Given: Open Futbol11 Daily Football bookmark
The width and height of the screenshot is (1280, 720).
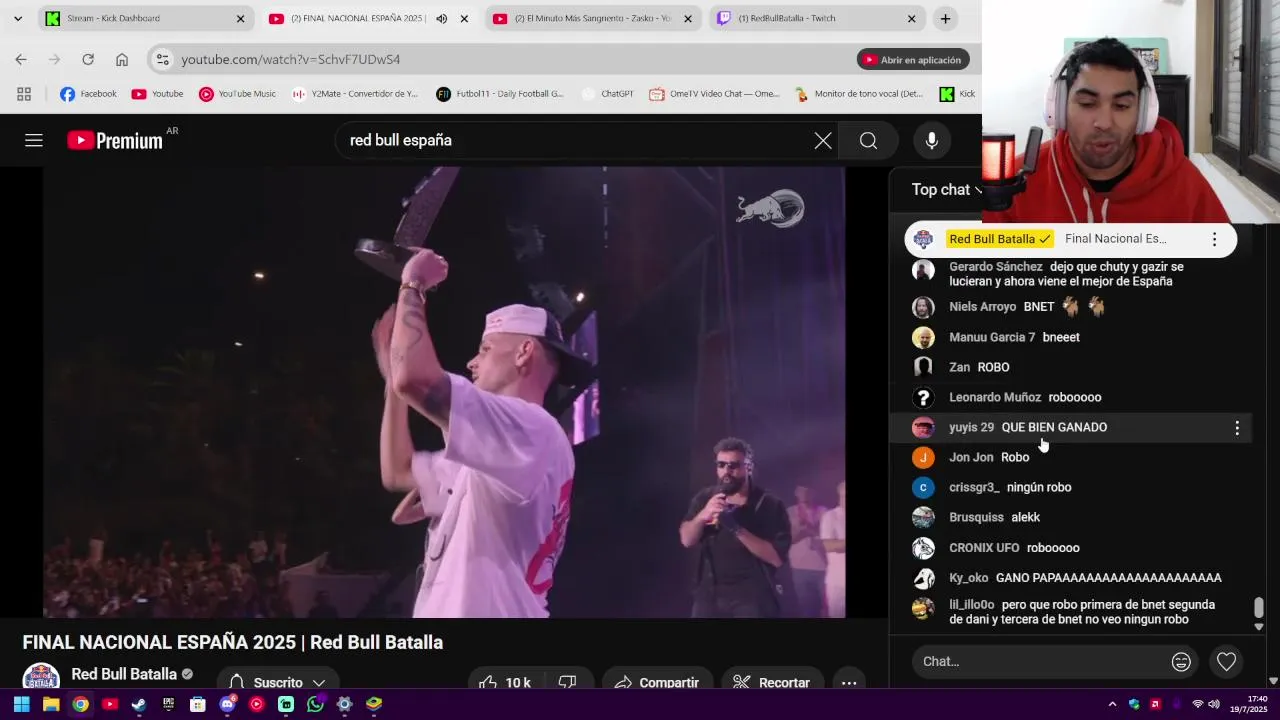Looking at the screenshot, I should pyautogui.click(x=500, y=94).
